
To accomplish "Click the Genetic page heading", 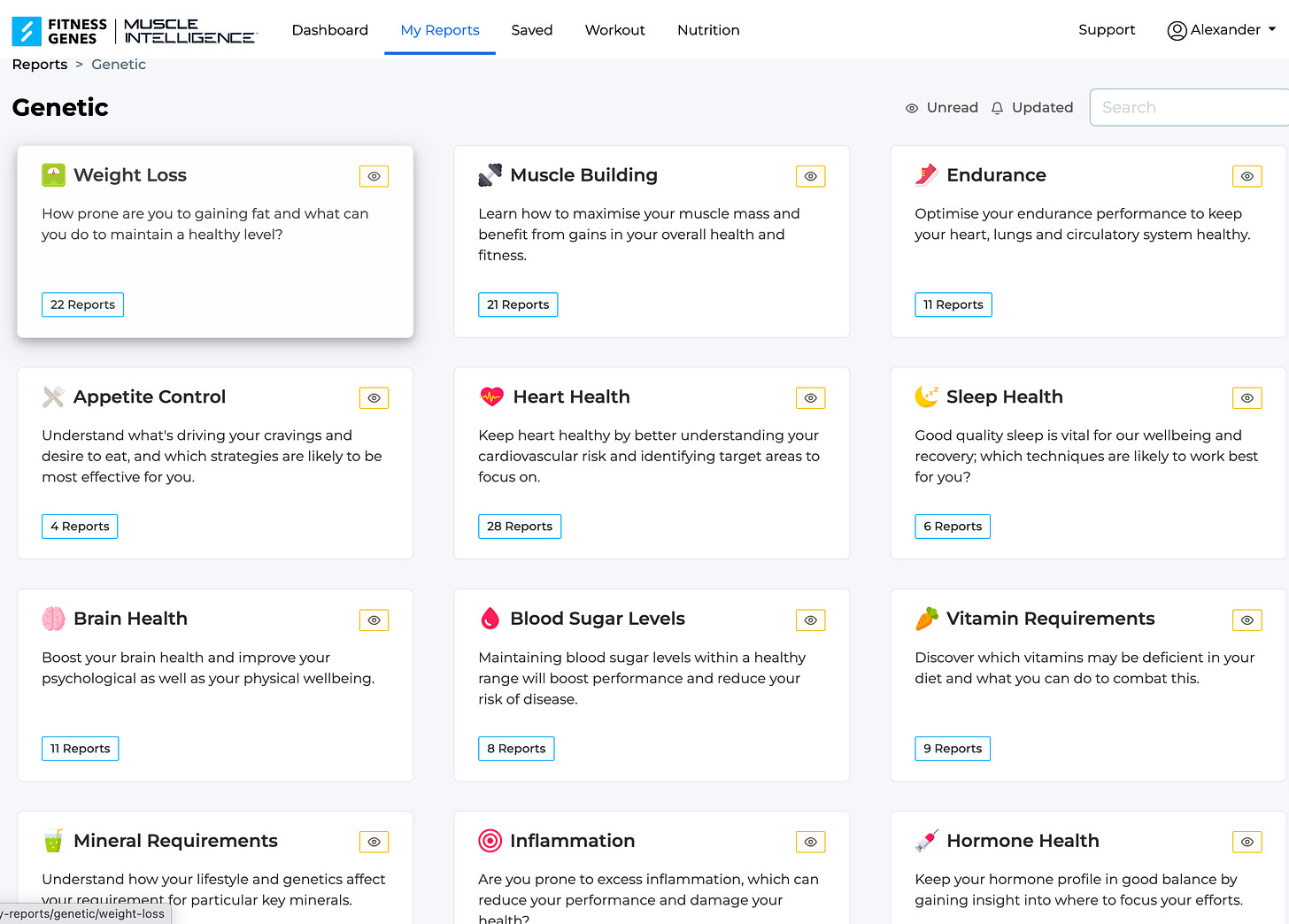I will click(x=60, y=108).
